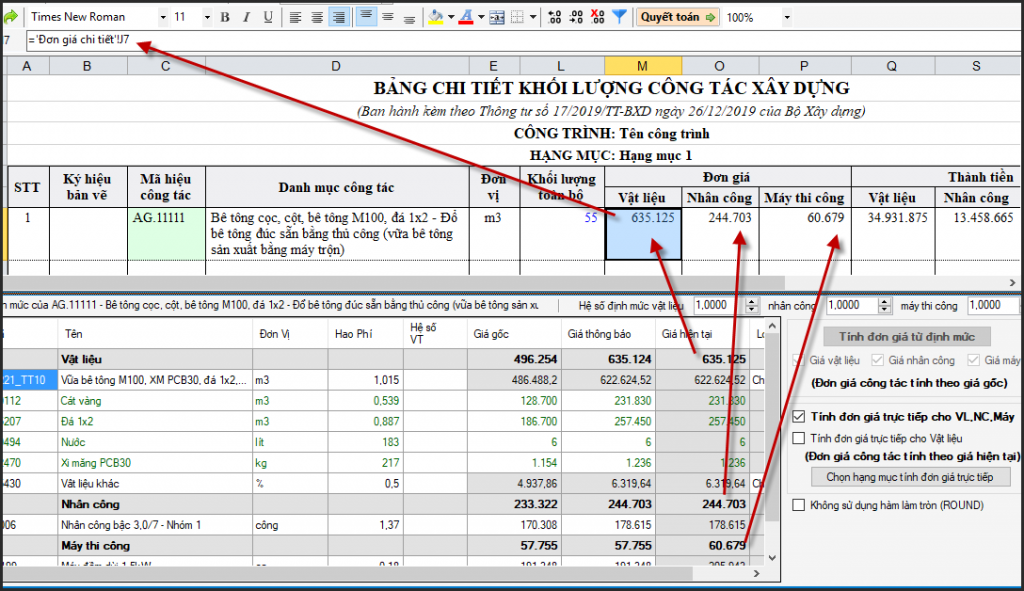Select the 'Nước' material row
1024x591 pixels.
pos(384,442)
